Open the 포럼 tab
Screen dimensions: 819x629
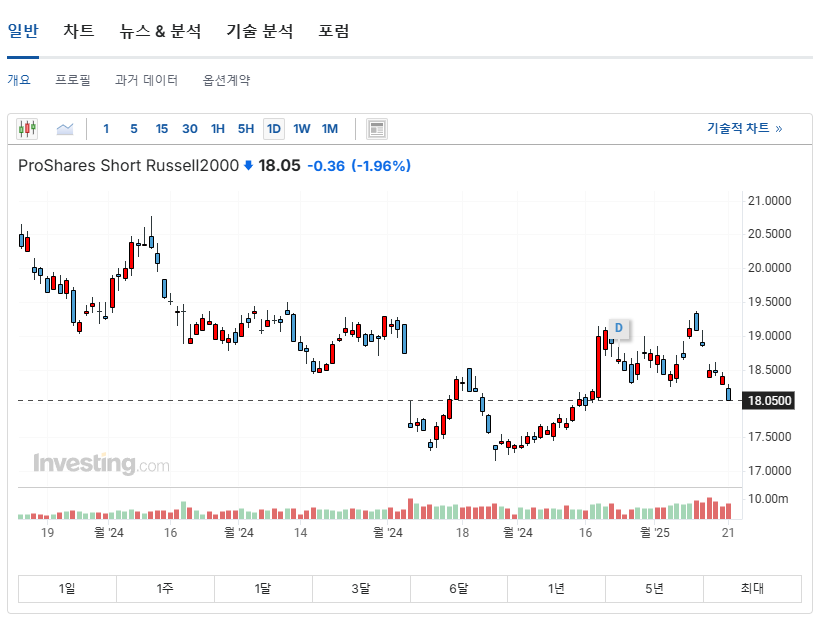[334, 31]
